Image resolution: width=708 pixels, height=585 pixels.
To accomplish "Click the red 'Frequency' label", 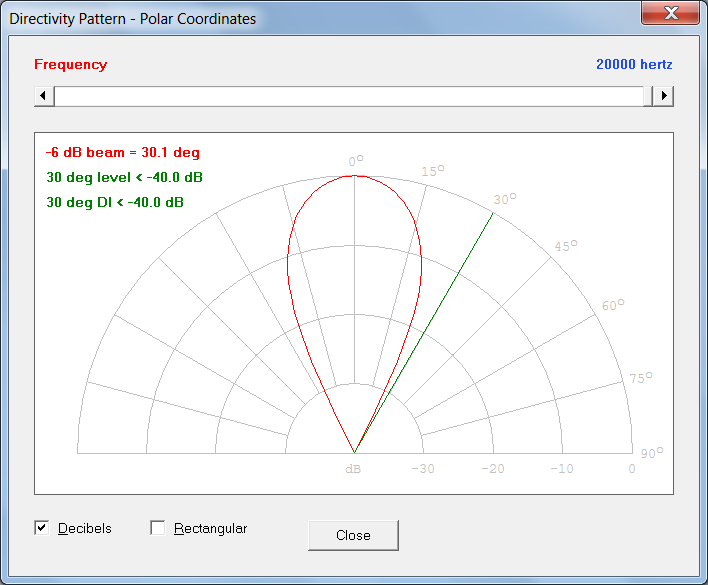I will 71,65.
